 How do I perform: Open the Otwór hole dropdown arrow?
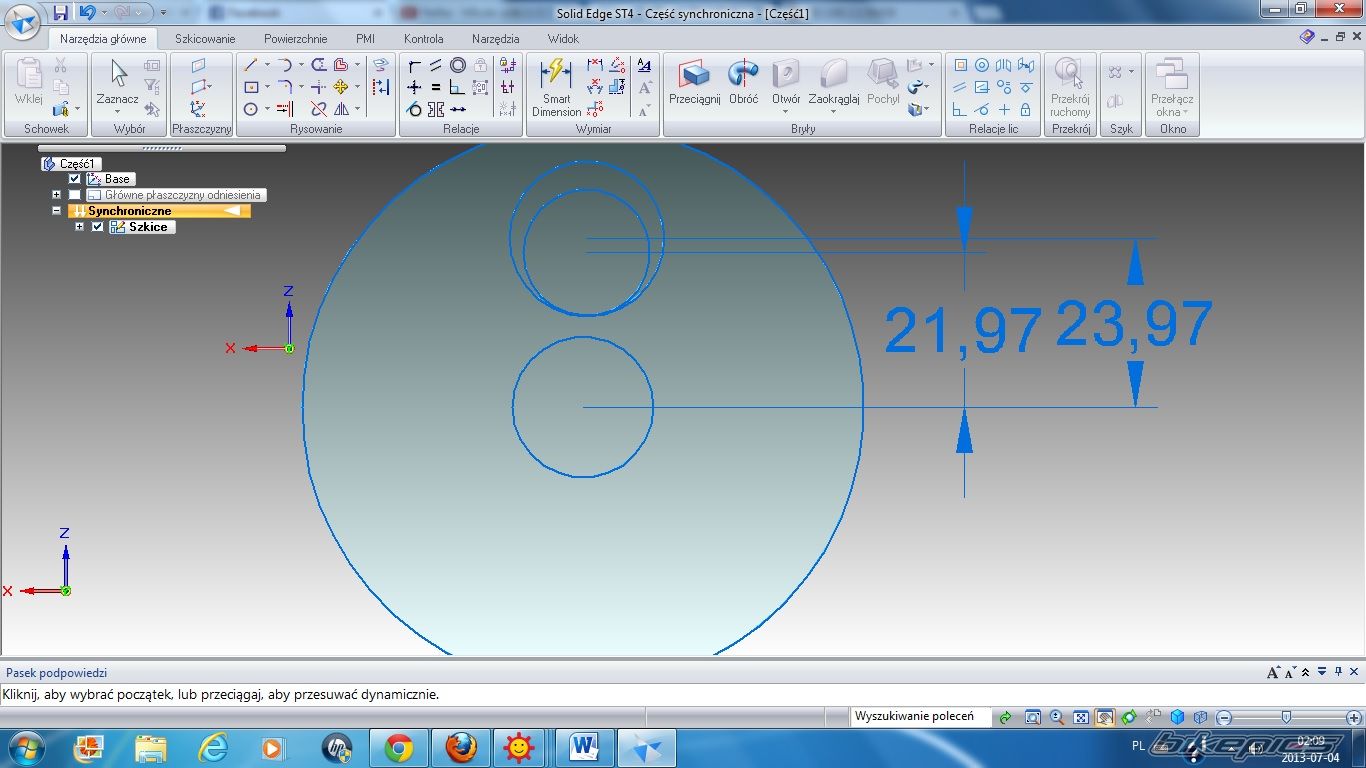tap(786, 112)
